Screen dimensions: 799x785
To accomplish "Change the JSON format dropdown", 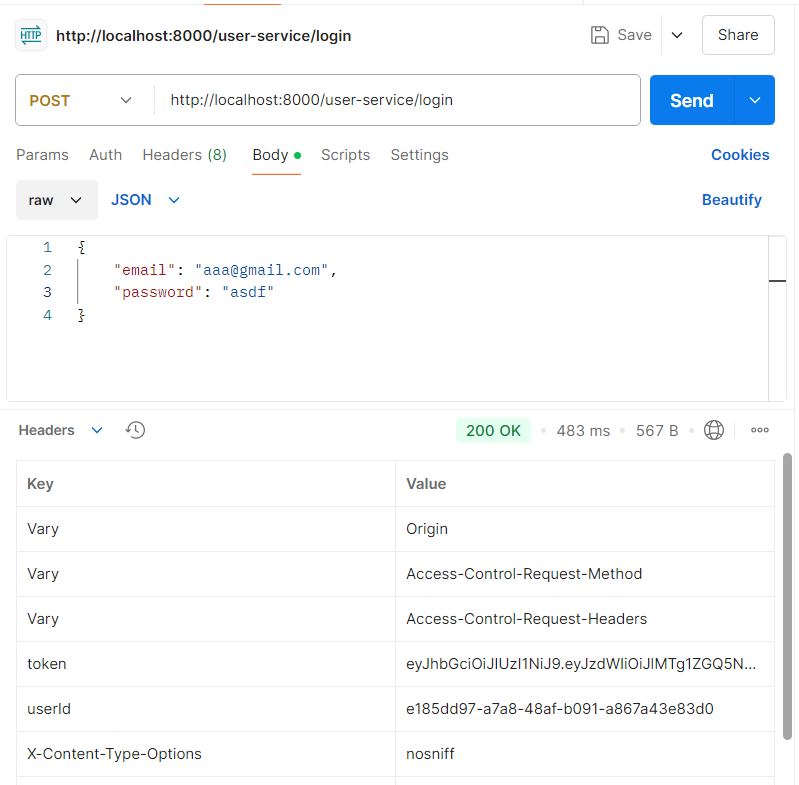I will (146, 200).
